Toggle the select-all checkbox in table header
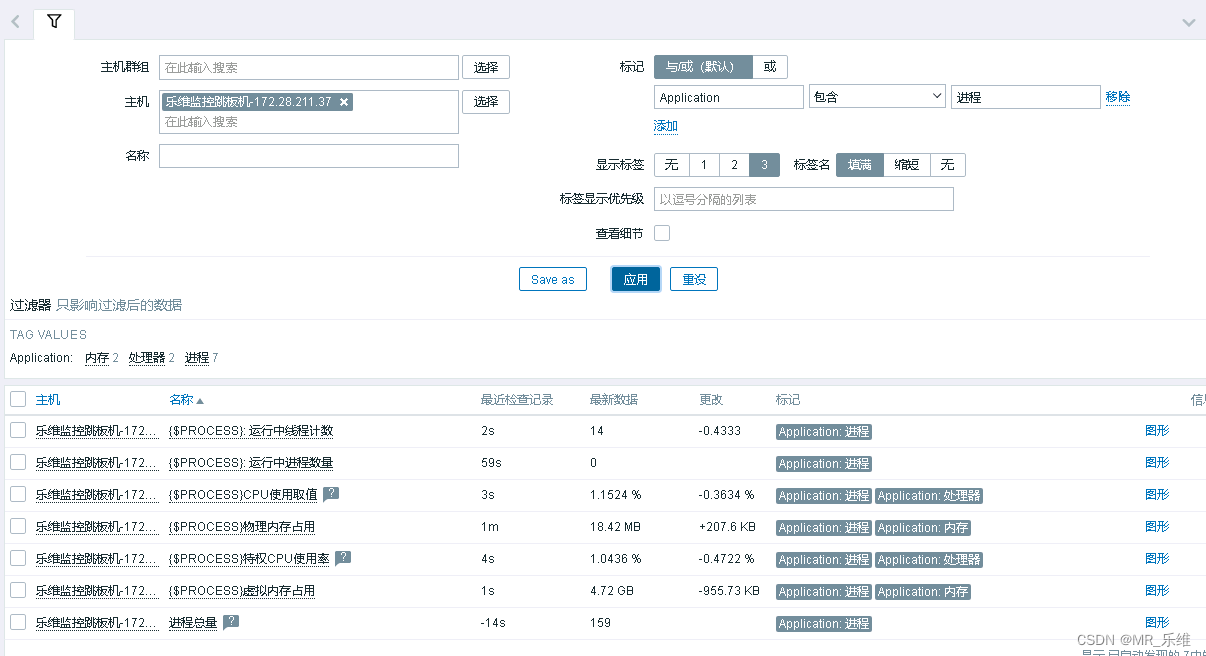Screen dimensions: 1206x656 click(18, 399)
